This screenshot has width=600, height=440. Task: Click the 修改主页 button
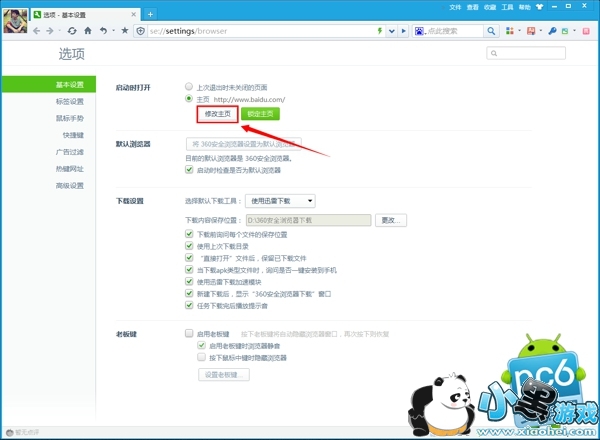[x=218, y=114]
